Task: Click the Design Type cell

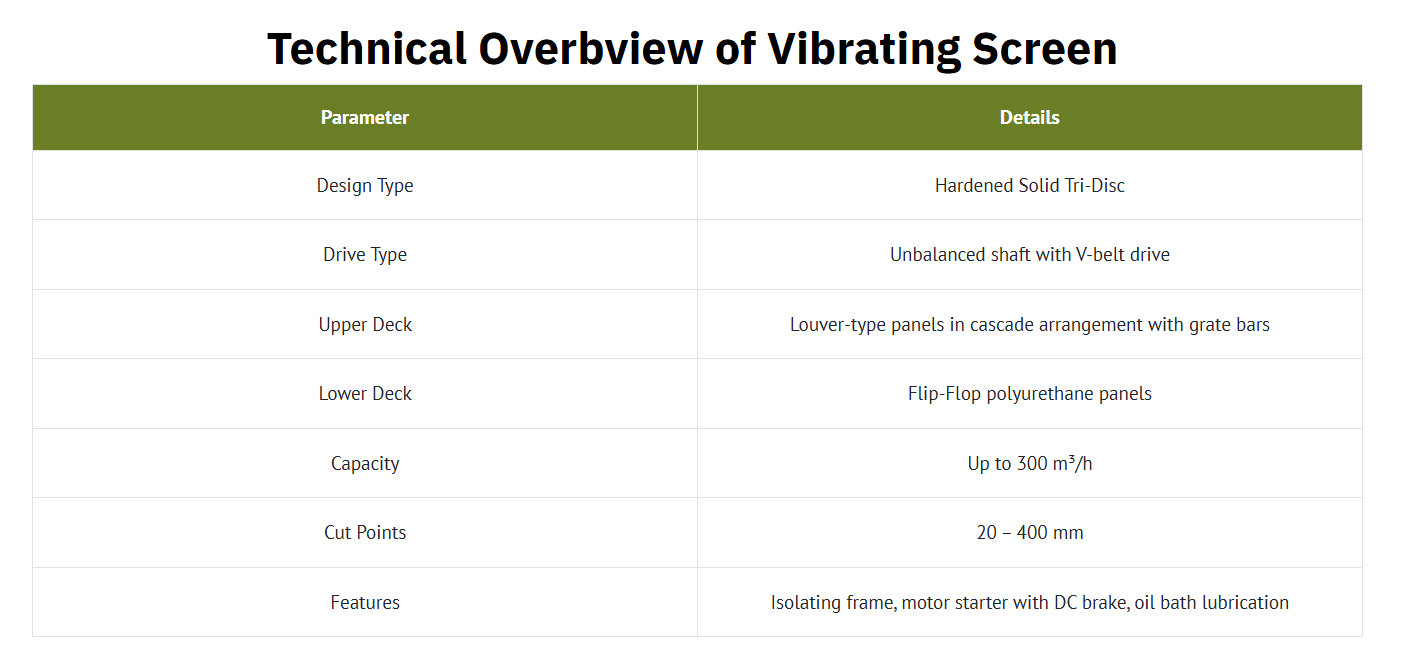Action: pos(365,185)
